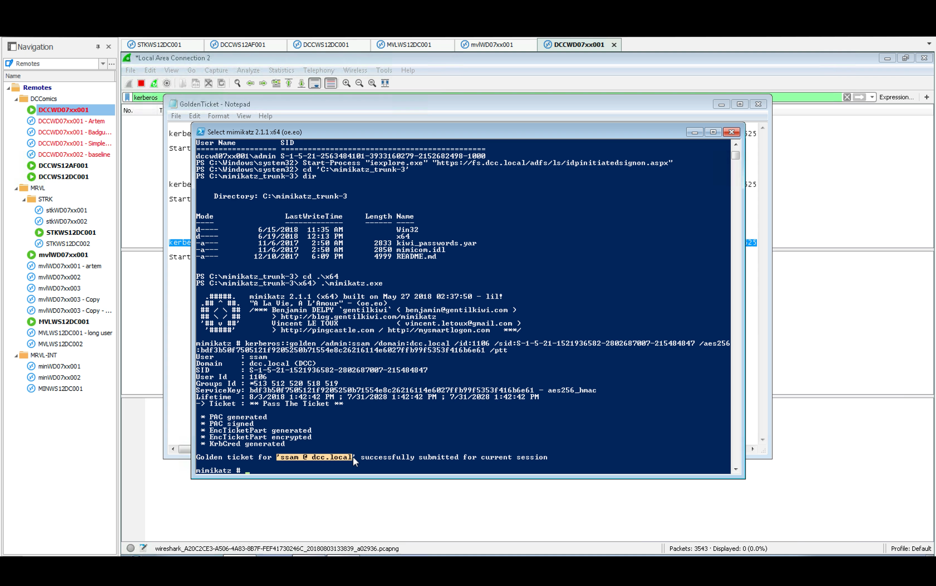Reload the capture file icon
The height and width of the screenshot is (586, 936).
(221, 84)
